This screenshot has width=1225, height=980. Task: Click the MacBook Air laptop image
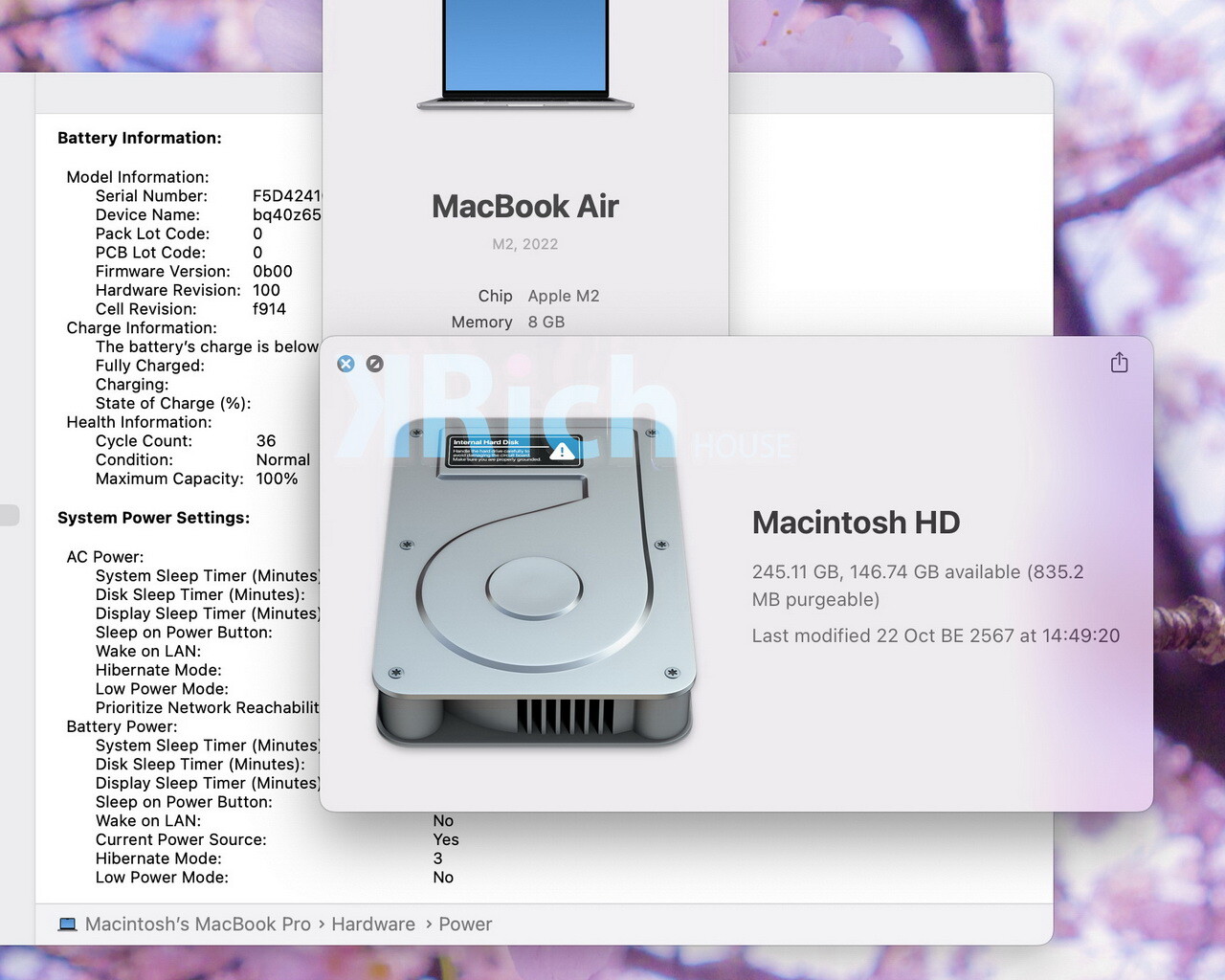point(525,56)
